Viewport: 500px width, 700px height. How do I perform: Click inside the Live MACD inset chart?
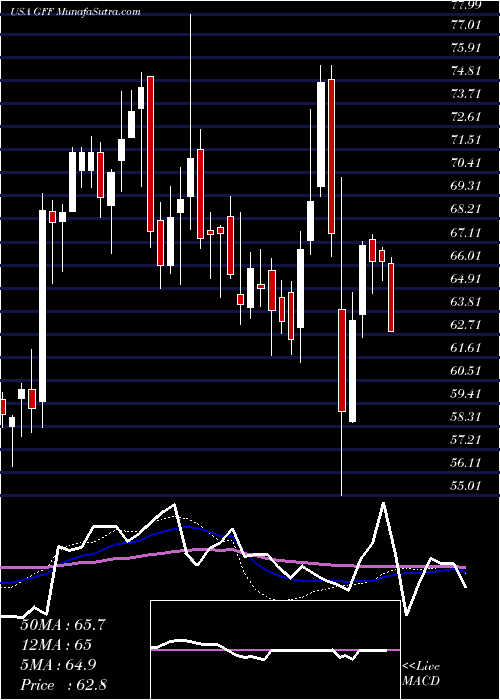[x=275, y=650]
